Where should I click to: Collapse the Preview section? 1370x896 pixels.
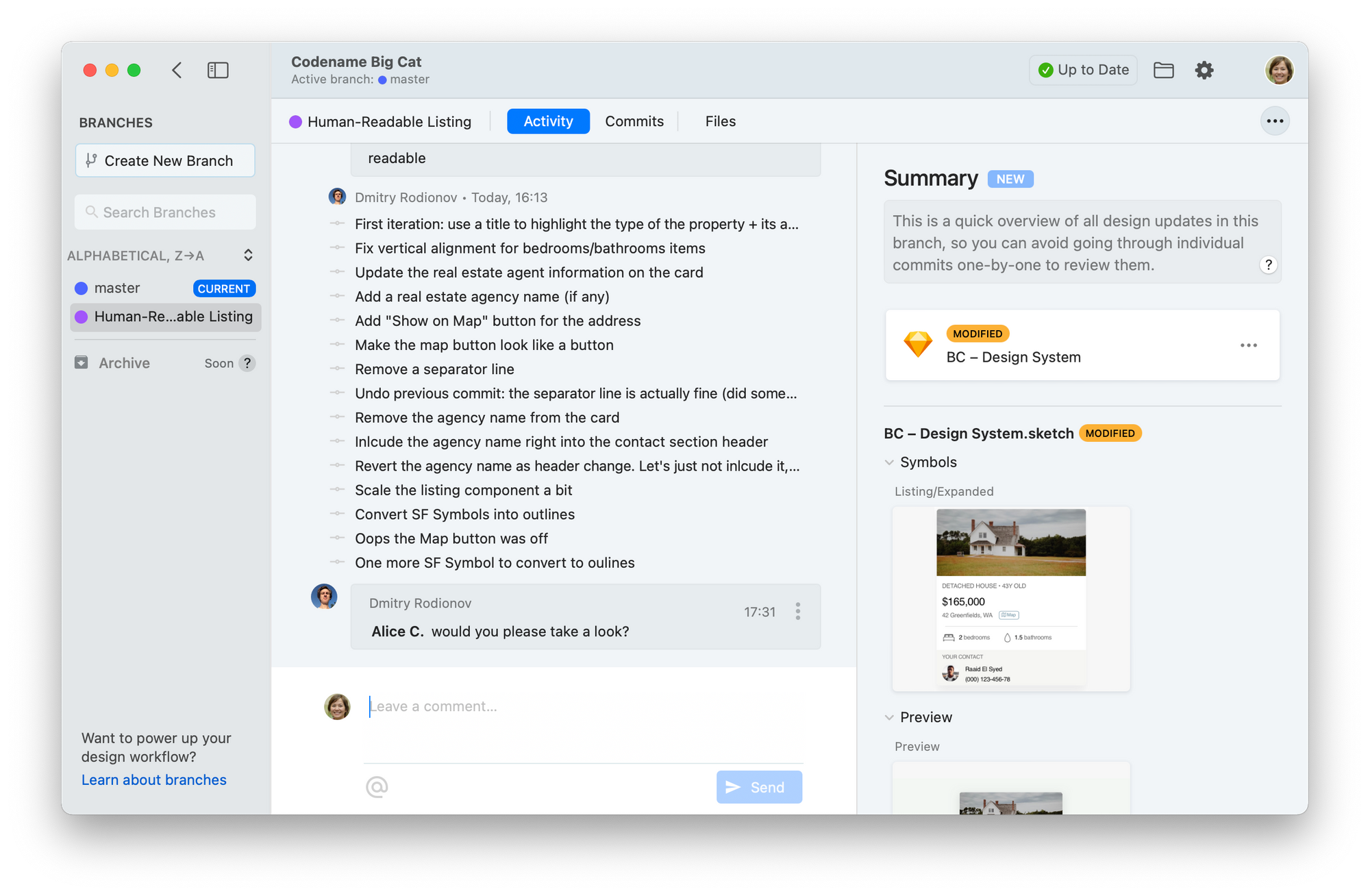[x=889, y=717]
